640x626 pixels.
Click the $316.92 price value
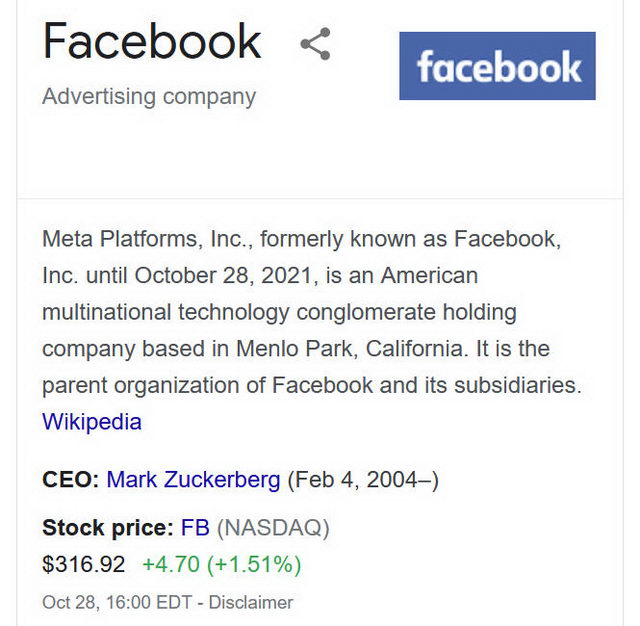(84, 565)
